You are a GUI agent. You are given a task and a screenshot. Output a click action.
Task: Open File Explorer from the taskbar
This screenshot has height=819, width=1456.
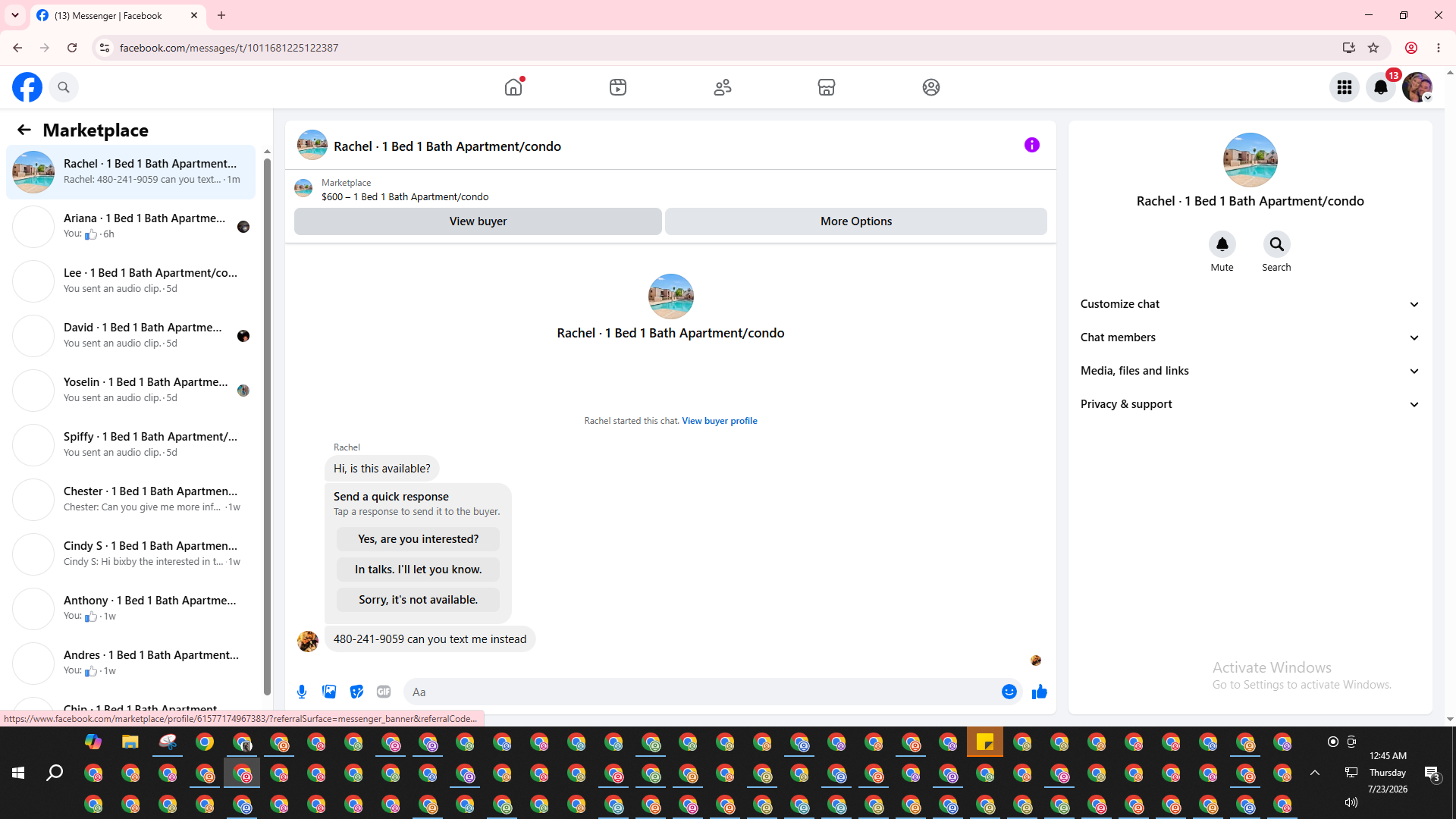(130, 742)
